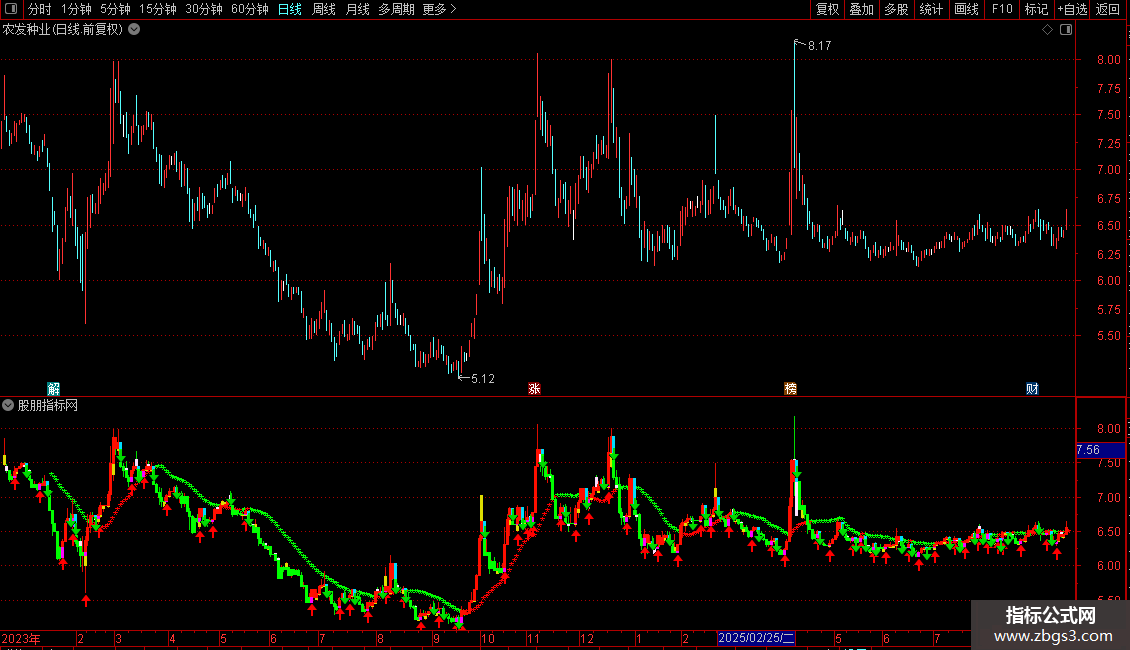Click the 叠加 overlay button
The image size is (1130, 650).
[862, 9]
